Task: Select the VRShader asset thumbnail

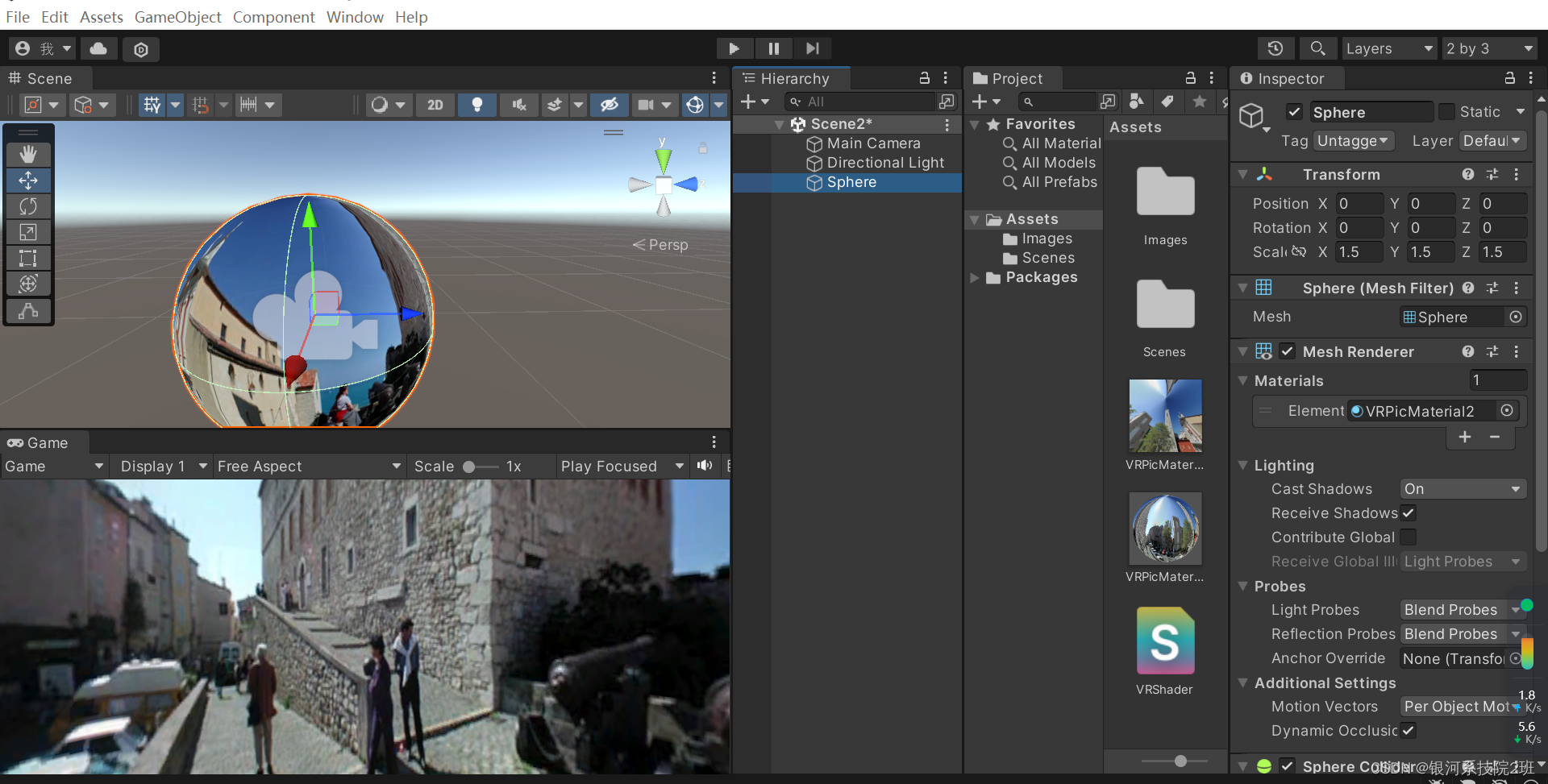Action: (x=1164, y=639)
